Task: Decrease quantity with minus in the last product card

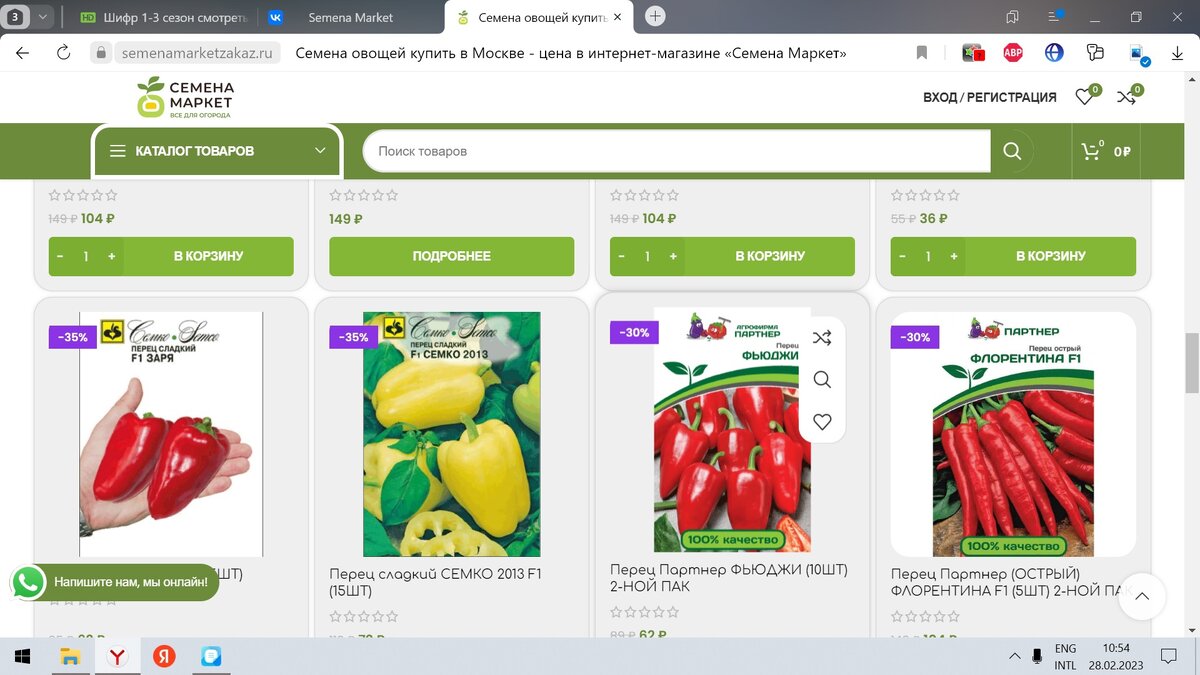Action: point(902,257)
